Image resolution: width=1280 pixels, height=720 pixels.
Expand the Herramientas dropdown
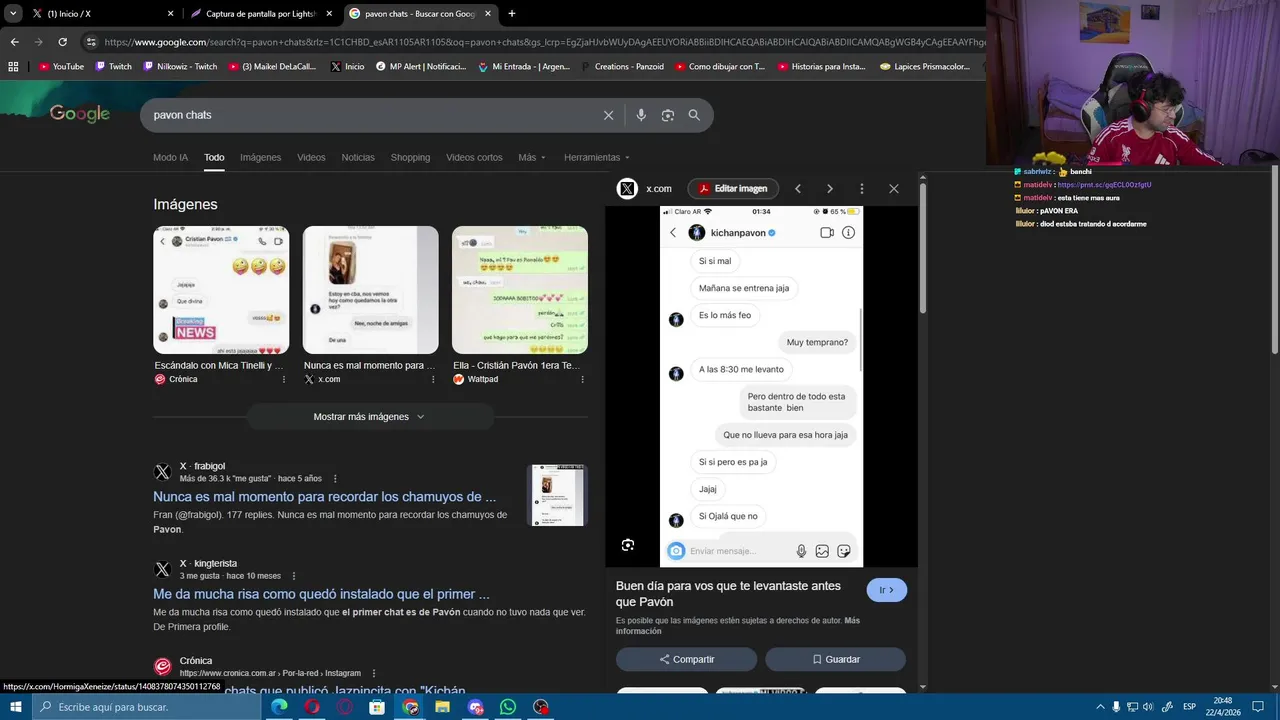(597, 157)
